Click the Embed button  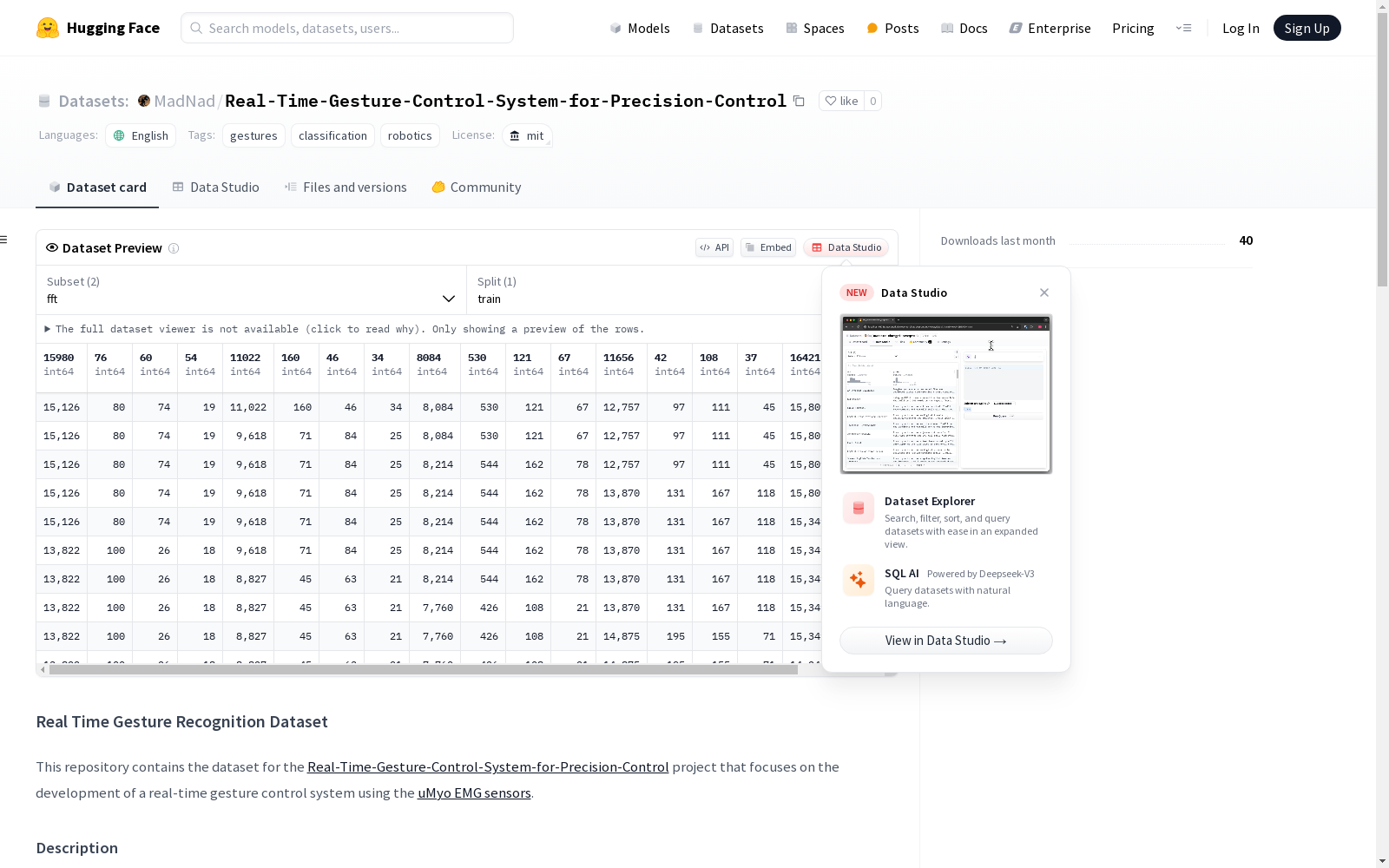tap(768, 247)
